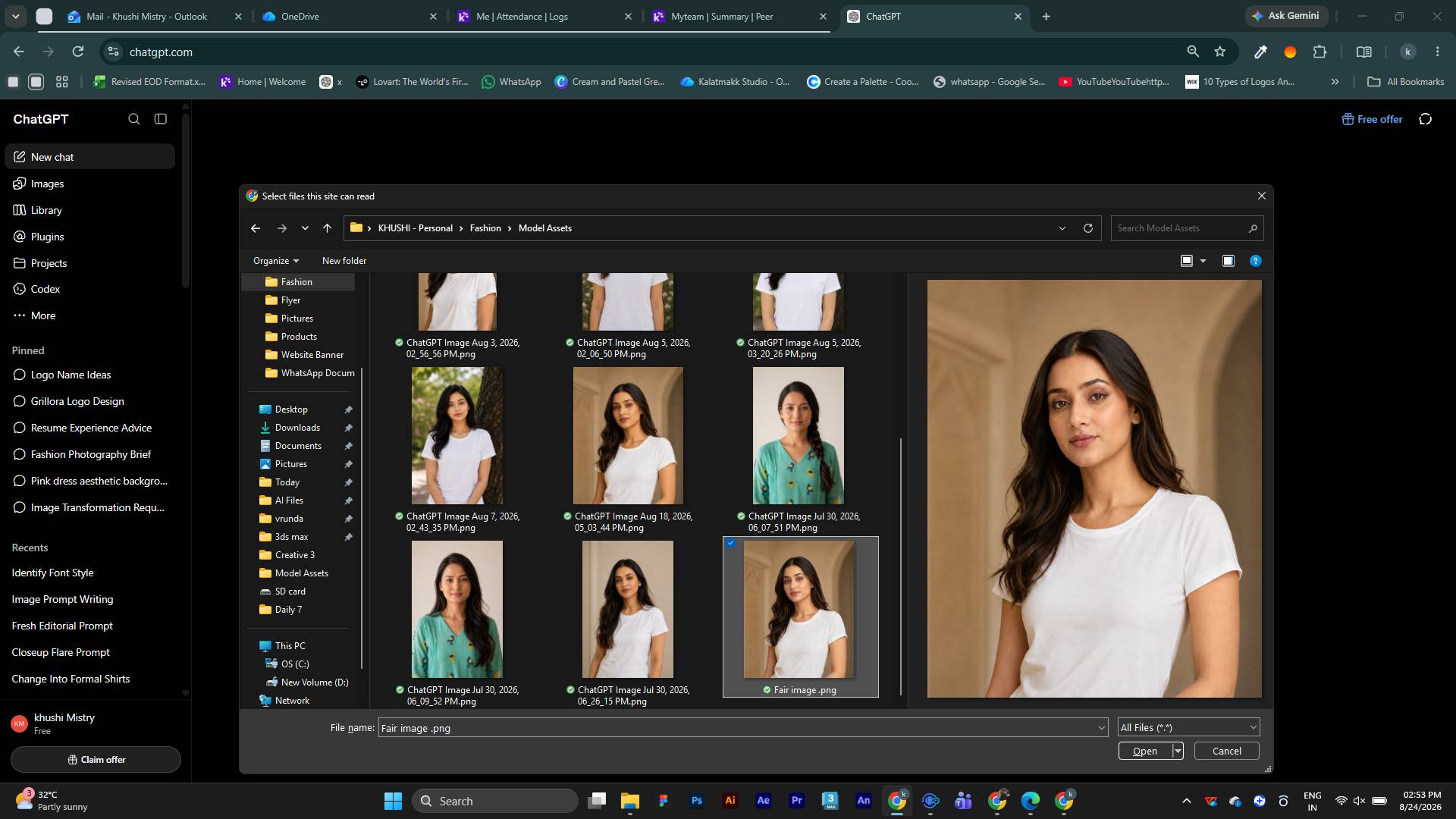Open file dialog help icon

pos(1256,261)
